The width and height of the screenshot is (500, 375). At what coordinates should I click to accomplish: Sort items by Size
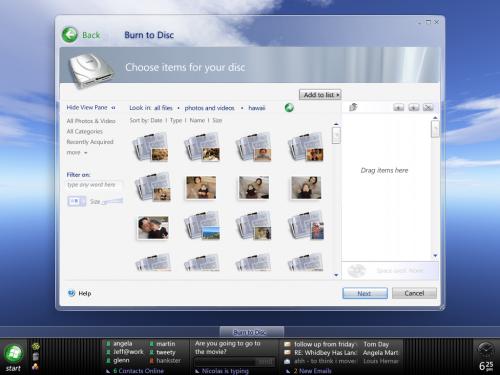(x=217, y=120)
